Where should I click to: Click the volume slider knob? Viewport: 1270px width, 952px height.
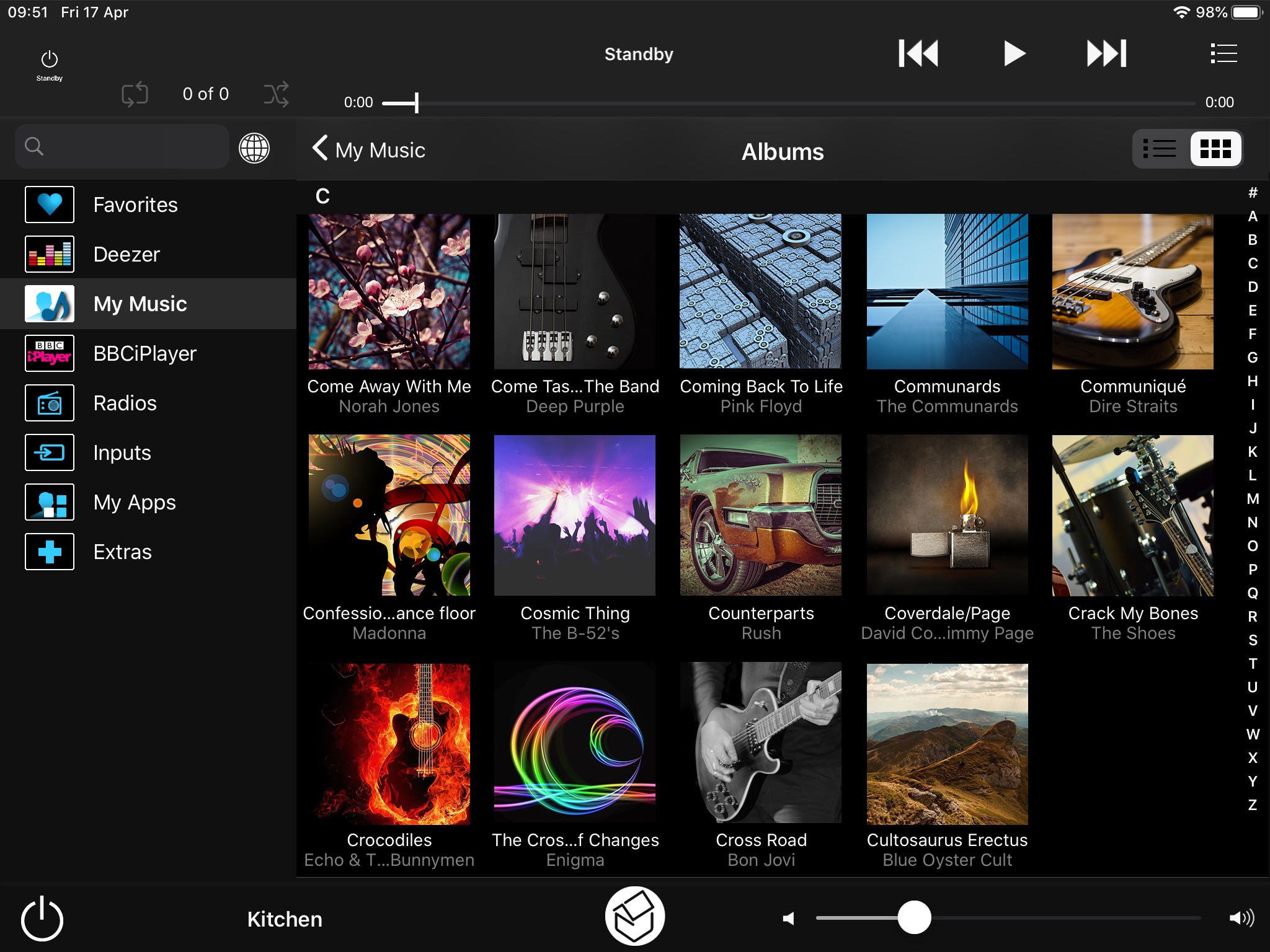point(914,917)
